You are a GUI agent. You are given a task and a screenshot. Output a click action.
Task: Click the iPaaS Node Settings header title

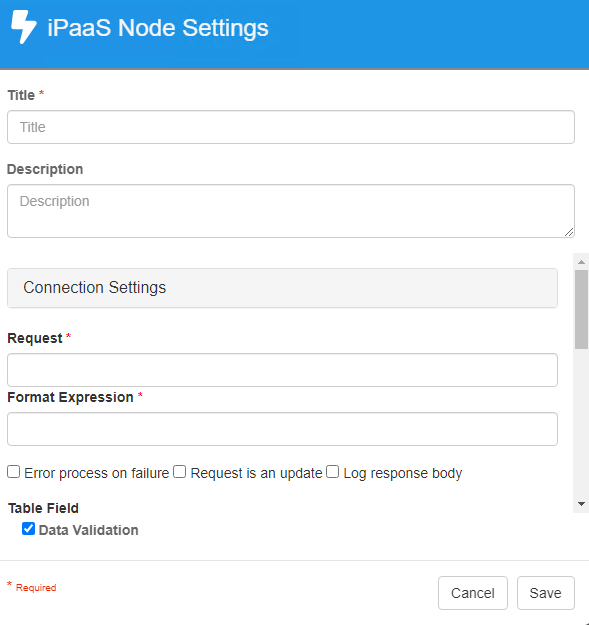158,28
